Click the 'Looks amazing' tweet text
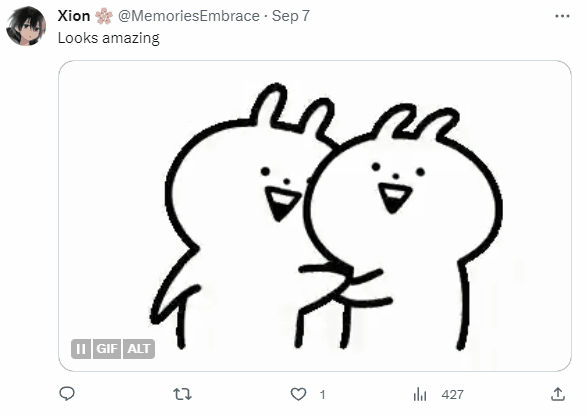The width and height of the screenshot is (586, 415). (109, 38)
